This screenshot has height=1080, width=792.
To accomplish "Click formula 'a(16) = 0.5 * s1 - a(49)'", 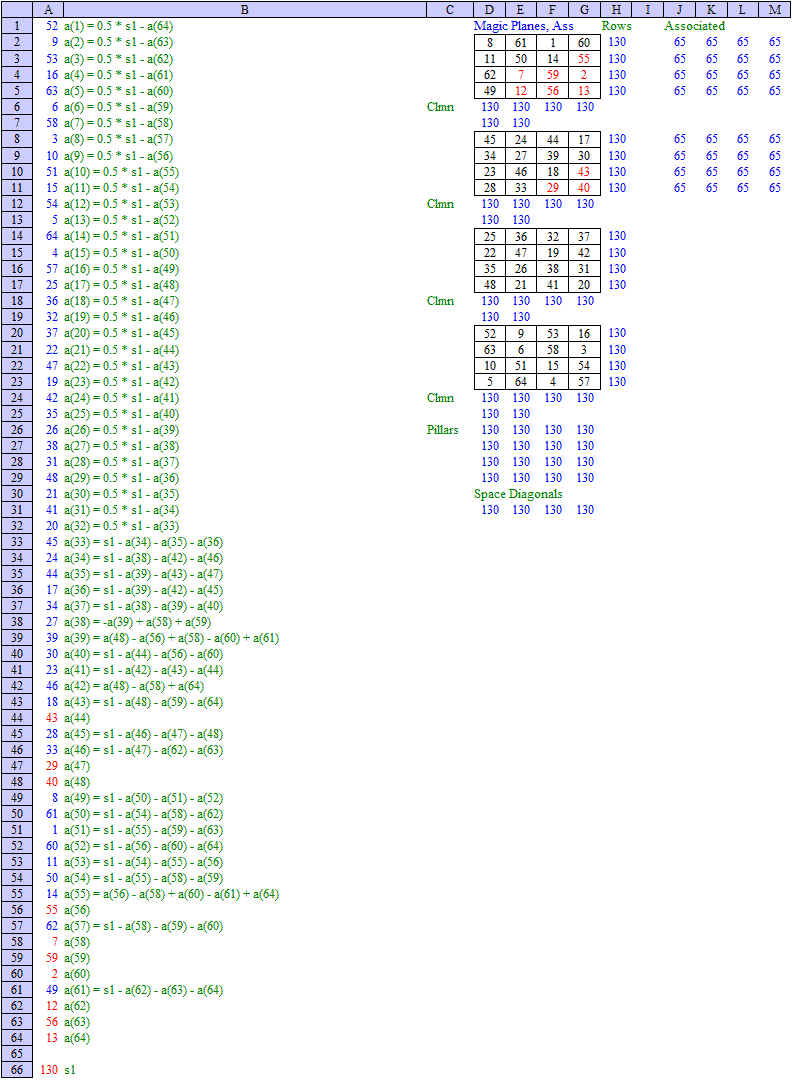I will pyautogui.click(x=121, y=269).
